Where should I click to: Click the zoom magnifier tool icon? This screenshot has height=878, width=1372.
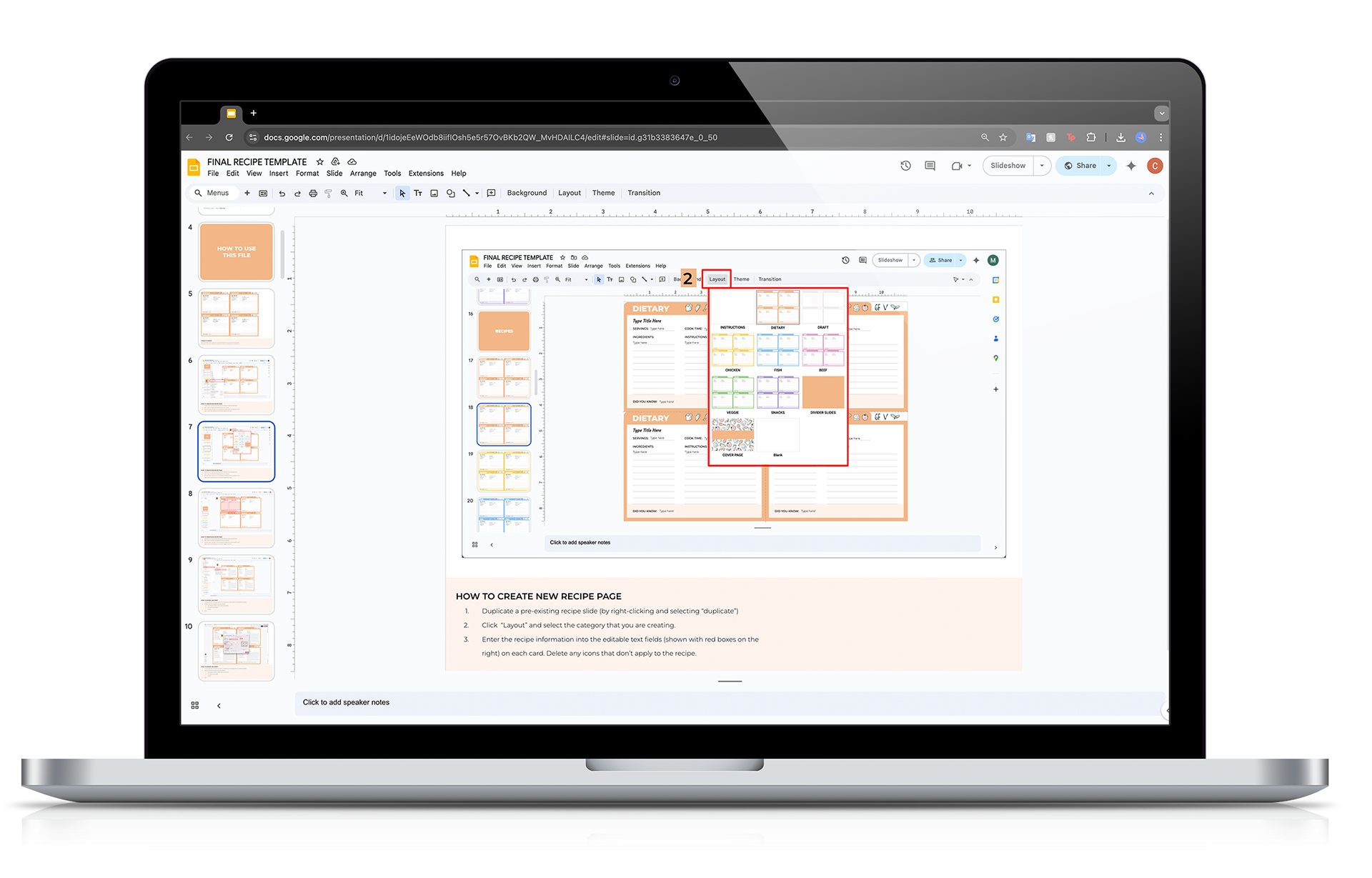tap(344, 193)
